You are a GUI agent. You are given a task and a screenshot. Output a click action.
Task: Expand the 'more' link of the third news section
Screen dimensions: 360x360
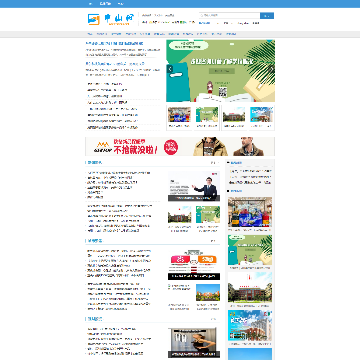[213, 319]
